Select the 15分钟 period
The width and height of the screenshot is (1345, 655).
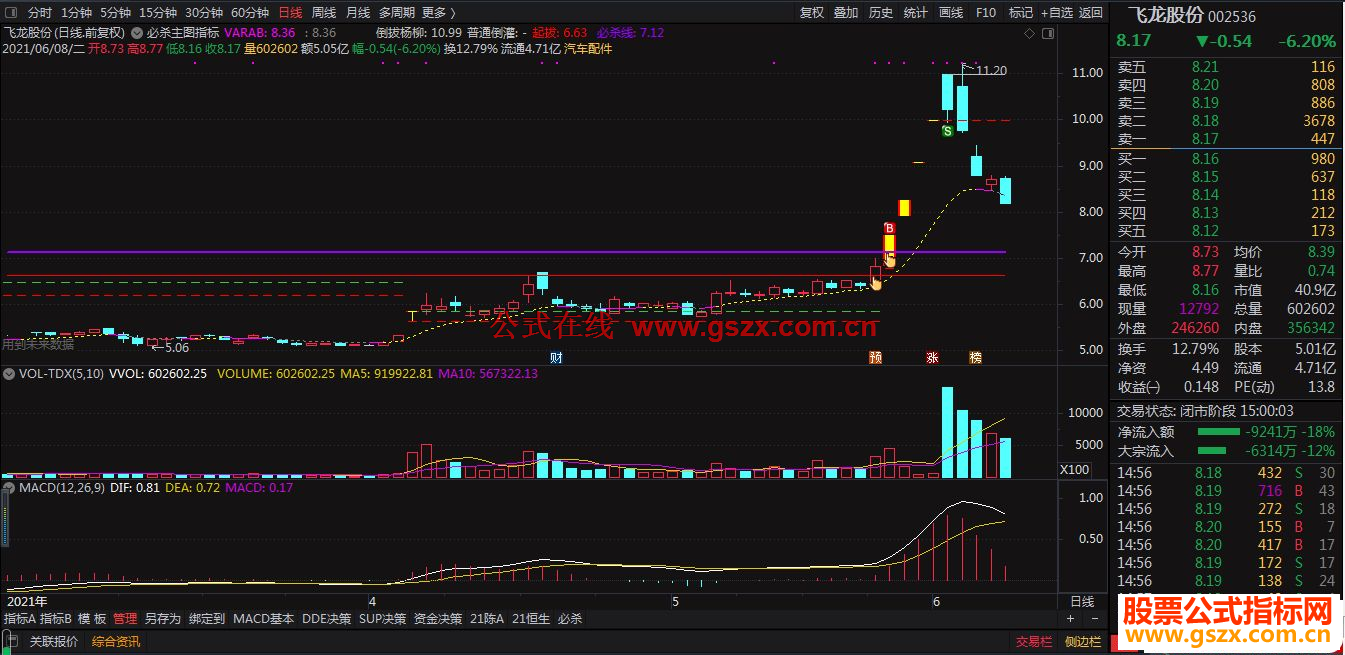pos(158,13)
